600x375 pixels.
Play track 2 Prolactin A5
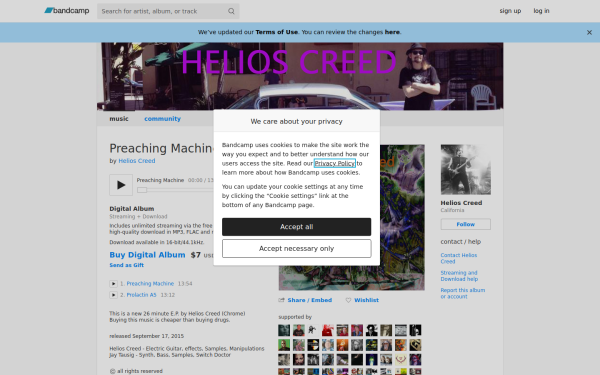click(x=113, y=295)
